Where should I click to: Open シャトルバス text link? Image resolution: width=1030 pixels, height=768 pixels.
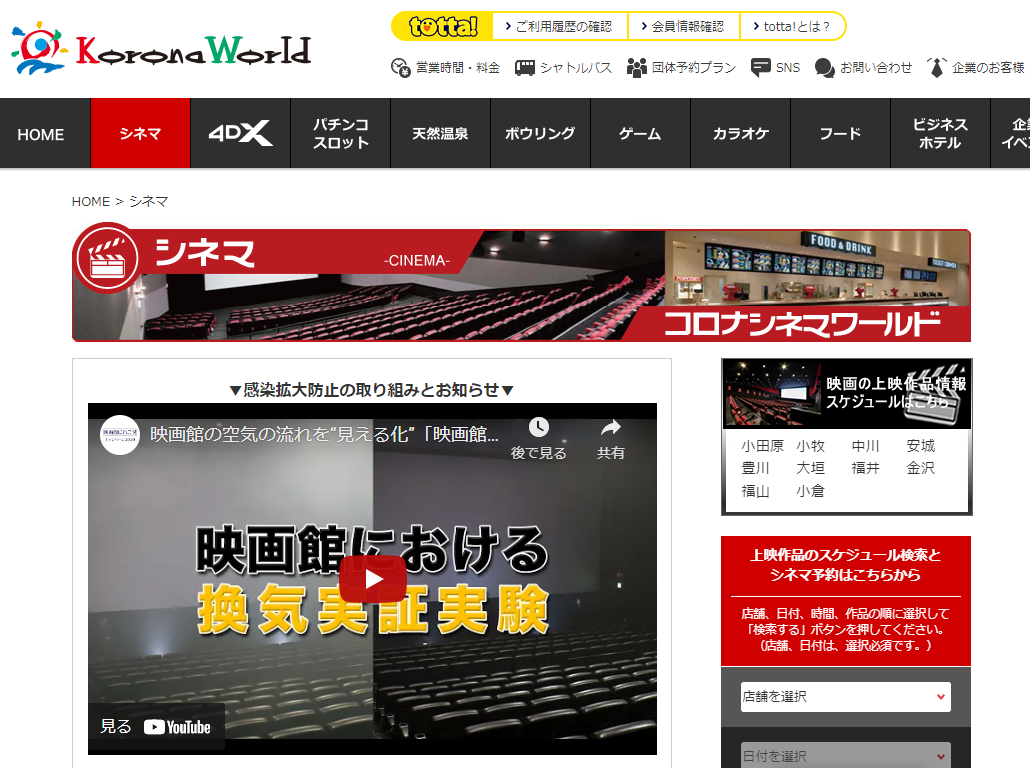(575, 67)
